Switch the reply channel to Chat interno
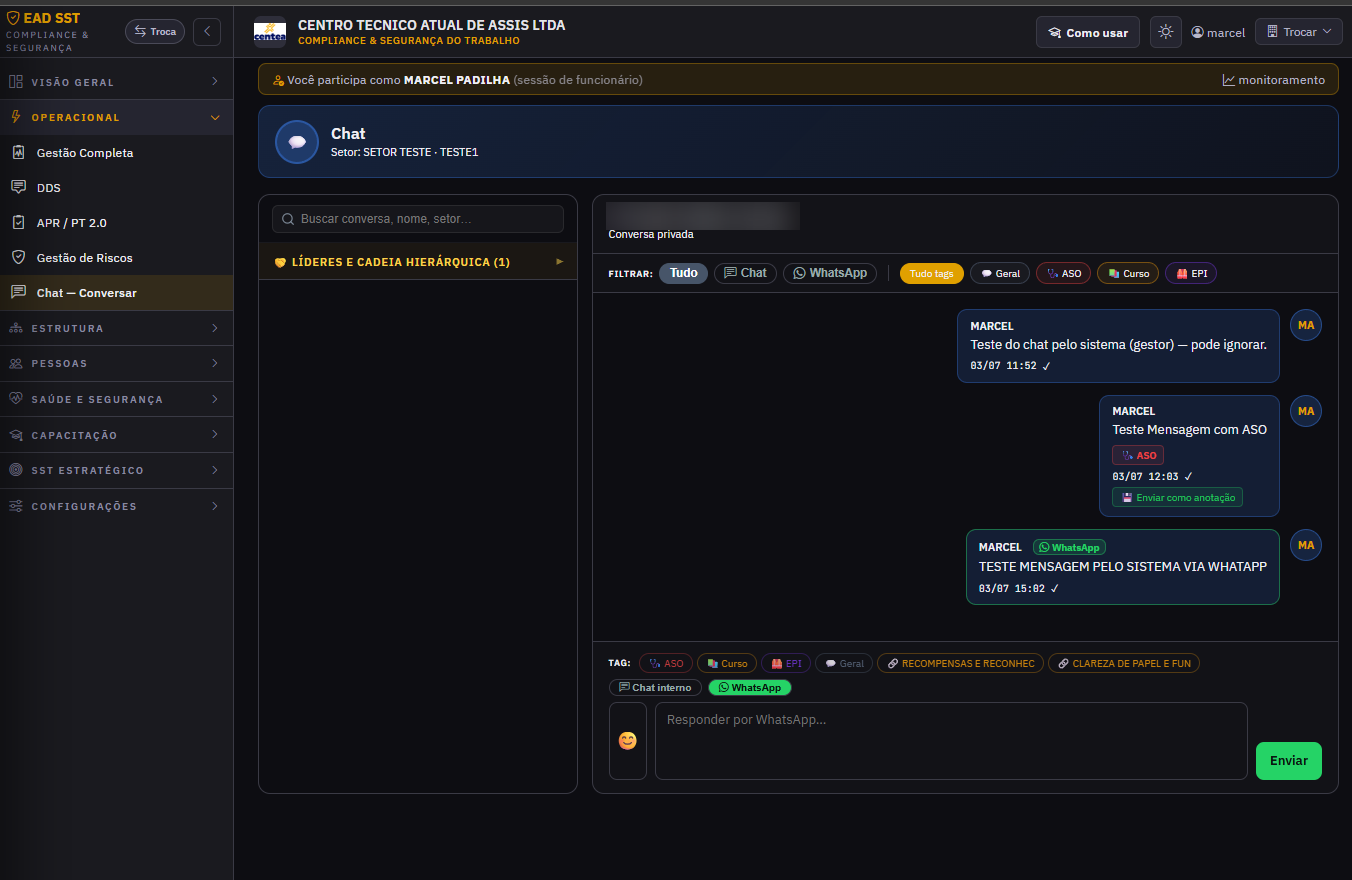1352x880 pixels. pos(655,687)
